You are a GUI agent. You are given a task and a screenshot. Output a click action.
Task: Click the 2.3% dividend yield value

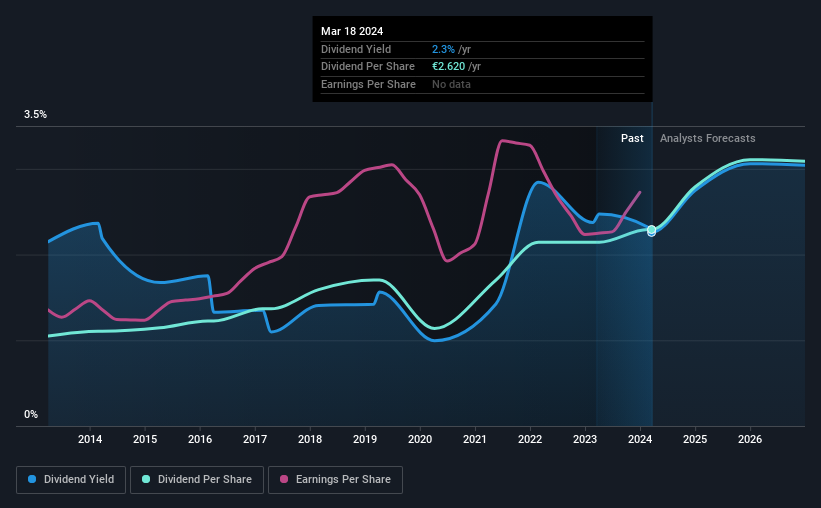(443, 49)
